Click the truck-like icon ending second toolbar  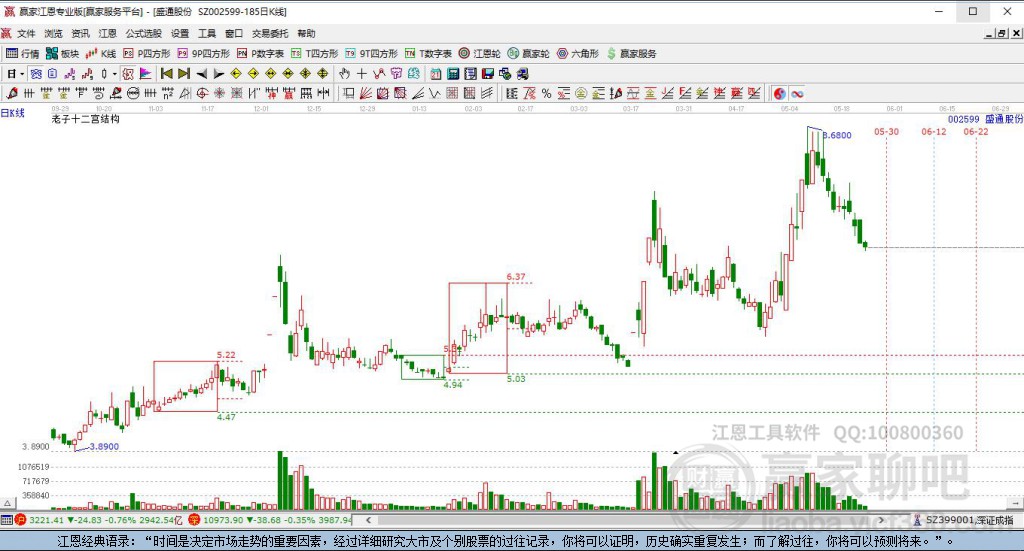click(x=522, y=74)
